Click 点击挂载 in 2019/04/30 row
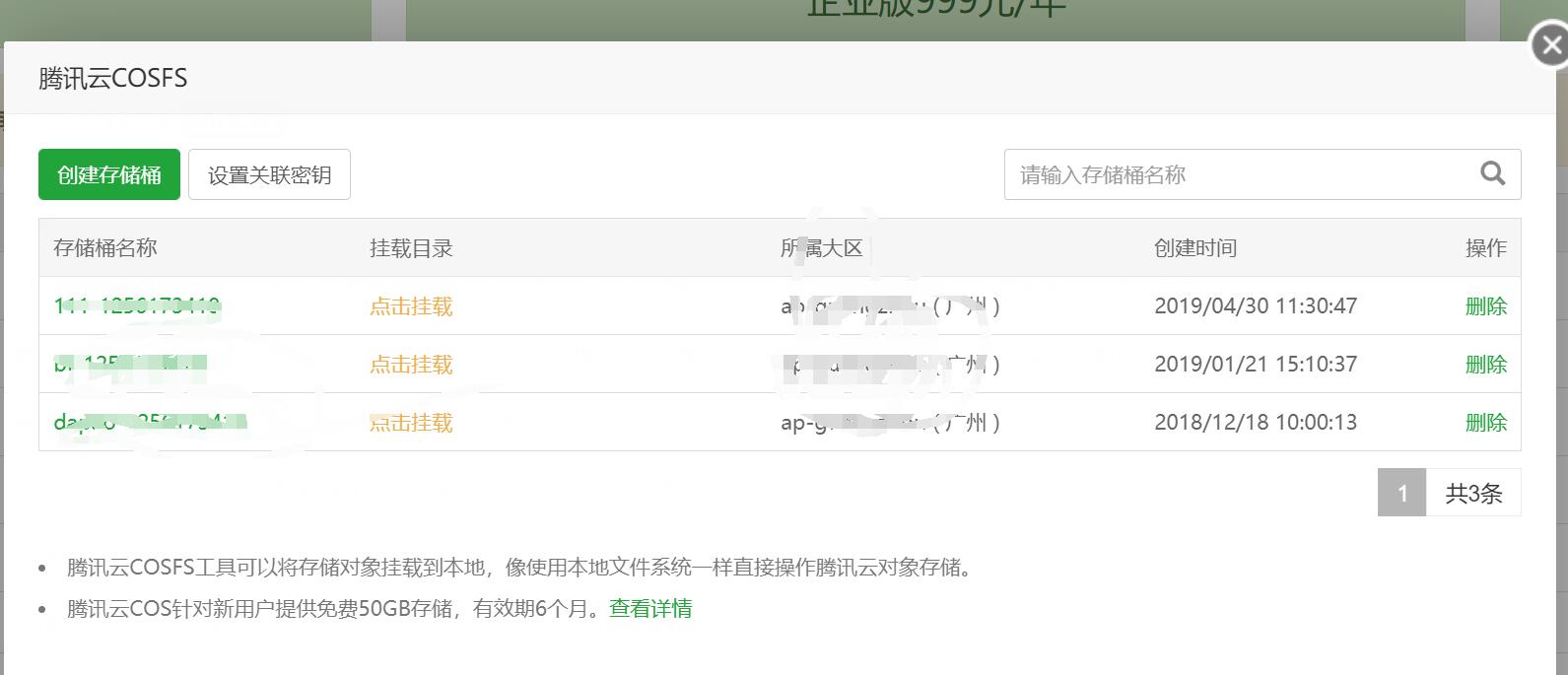Screen dimensions: 1568x675 [x=411, y=306]
